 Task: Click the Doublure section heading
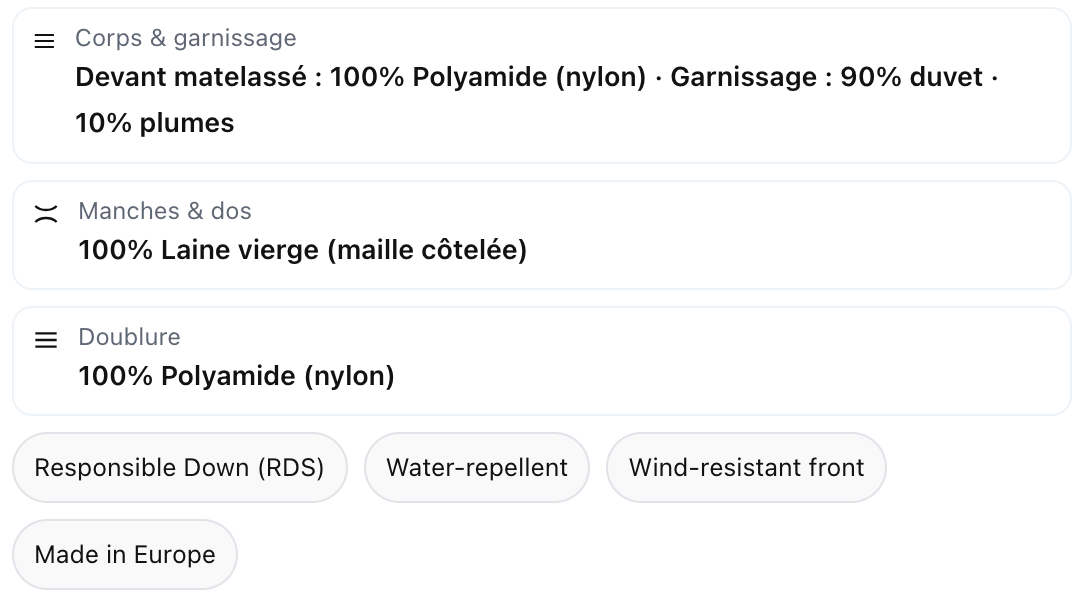coord(129,337)
